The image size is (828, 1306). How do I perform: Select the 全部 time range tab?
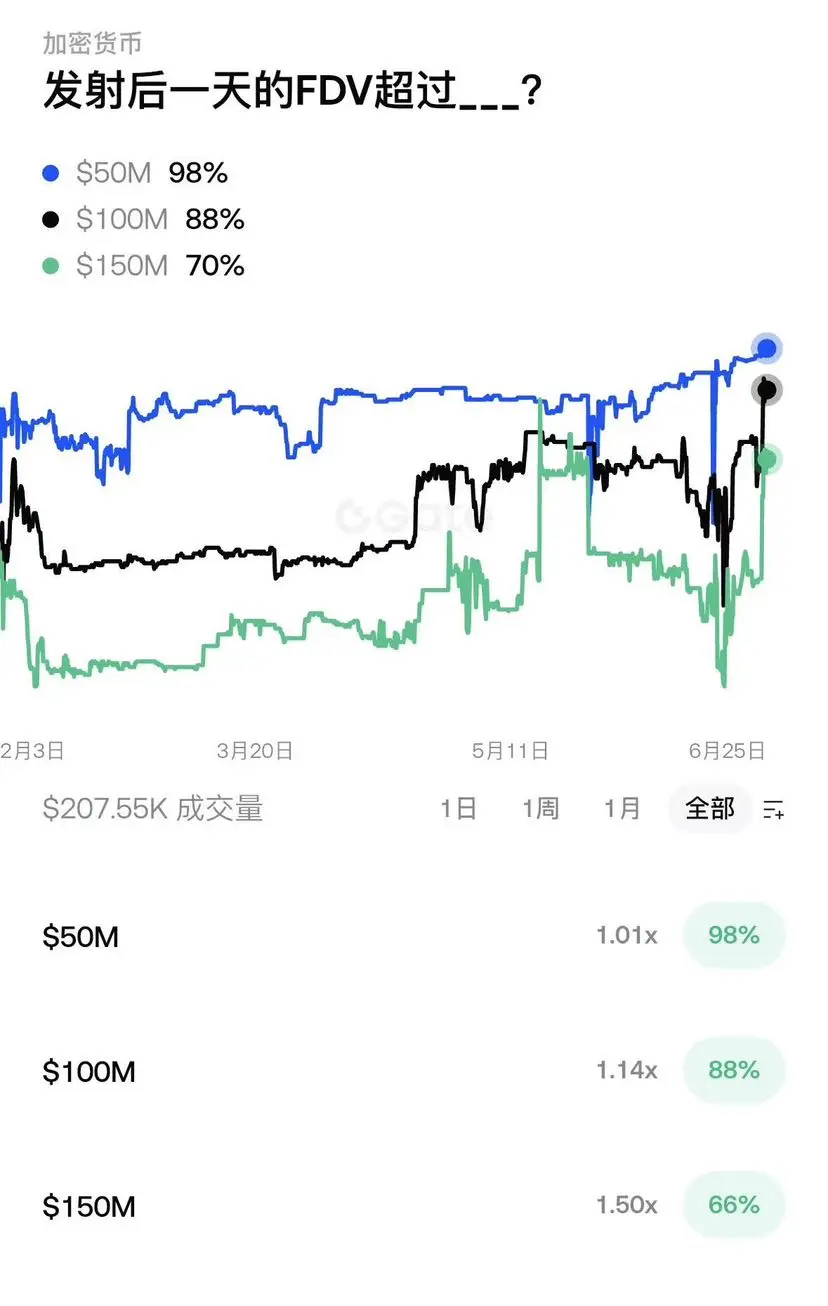coord(710,808)
